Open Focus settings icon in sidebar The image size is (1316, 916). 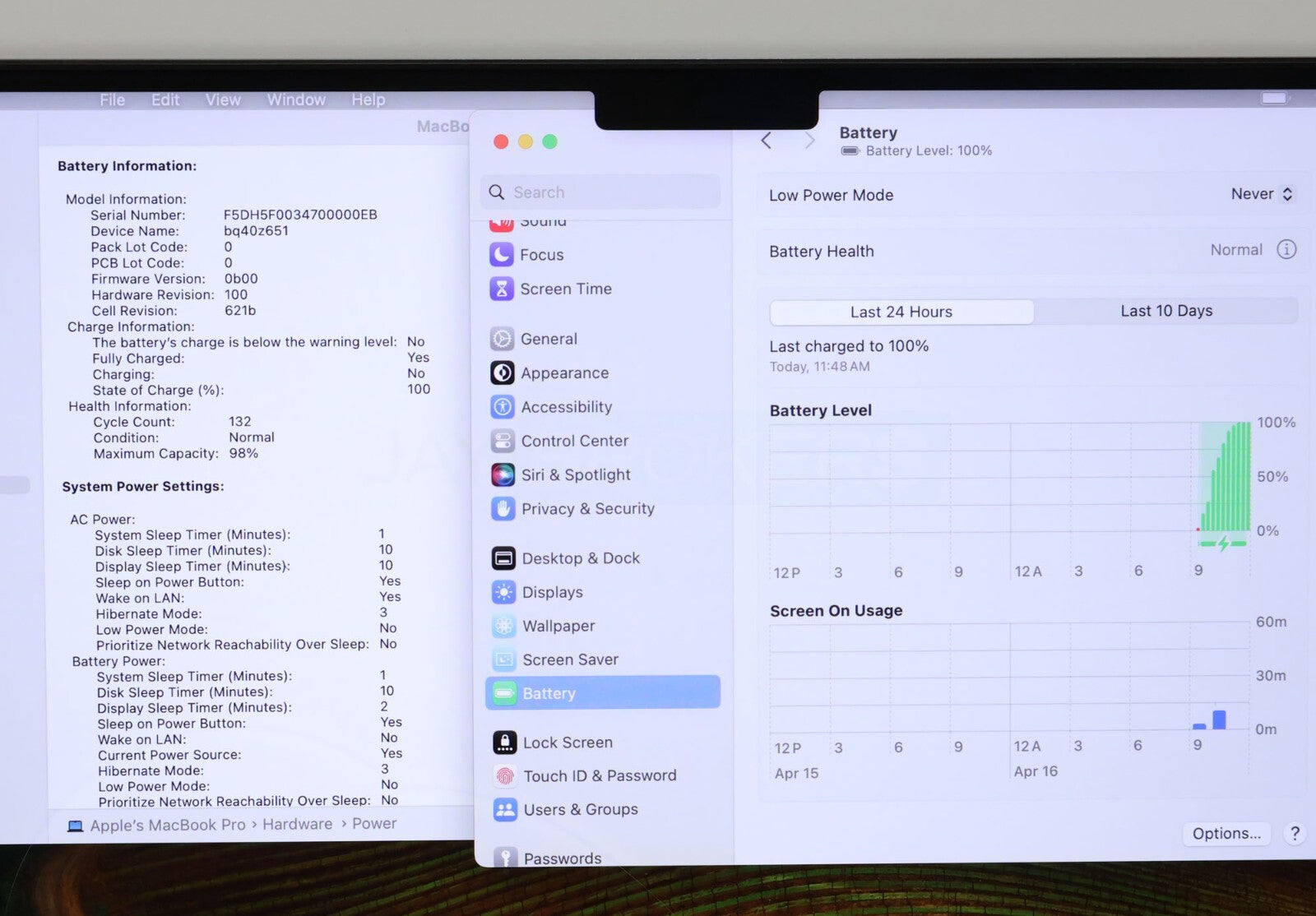coord(501,255)
